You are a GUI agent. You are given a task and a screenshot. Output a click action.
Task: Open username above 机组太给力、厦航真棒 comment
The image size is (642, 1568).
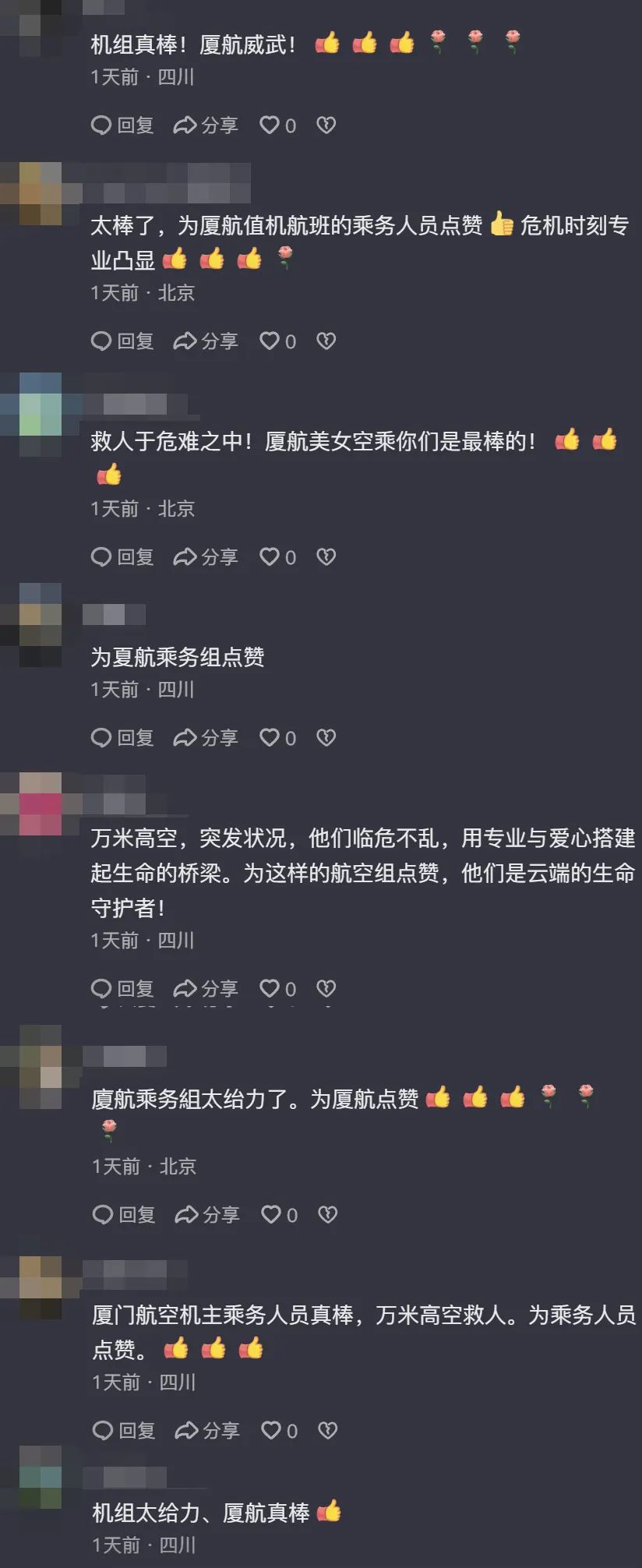click(x=125, y=1477)
